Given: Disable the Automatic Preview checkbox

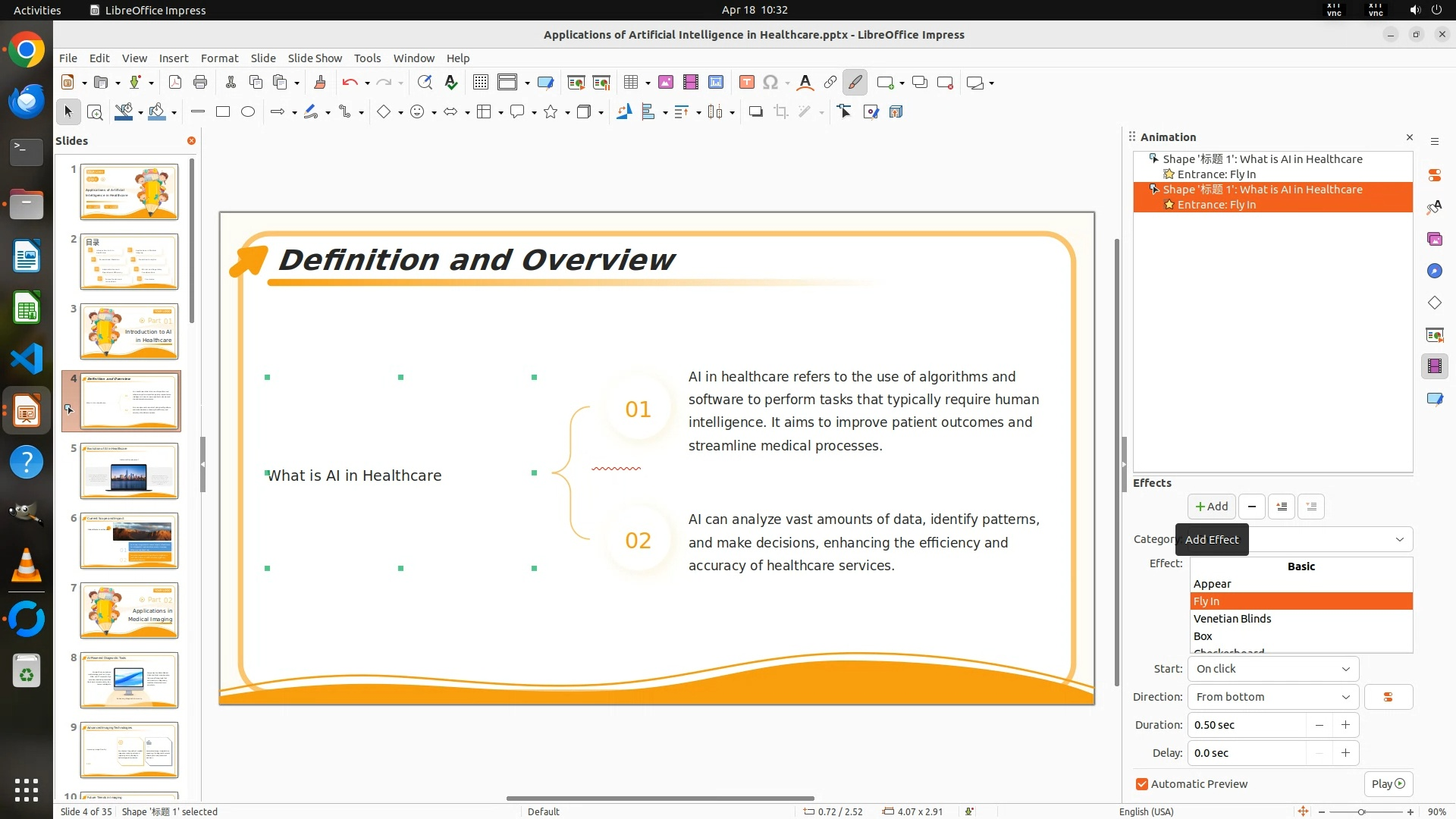Looking at the screenshot, I should (x=1142, y=784).
